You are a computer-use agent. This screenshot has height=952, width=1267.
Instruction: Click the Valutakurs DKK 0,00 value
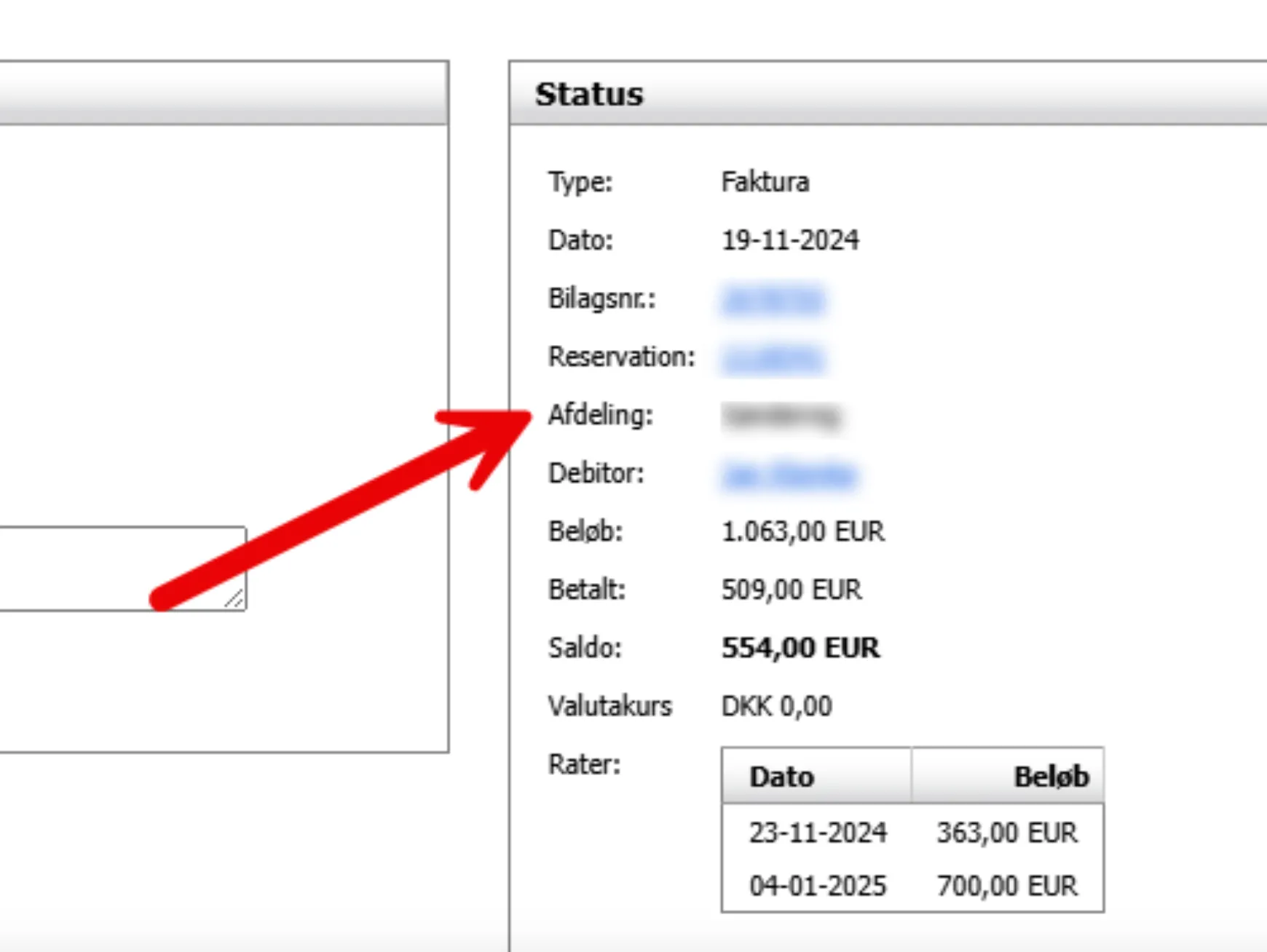tap(776, 706)
